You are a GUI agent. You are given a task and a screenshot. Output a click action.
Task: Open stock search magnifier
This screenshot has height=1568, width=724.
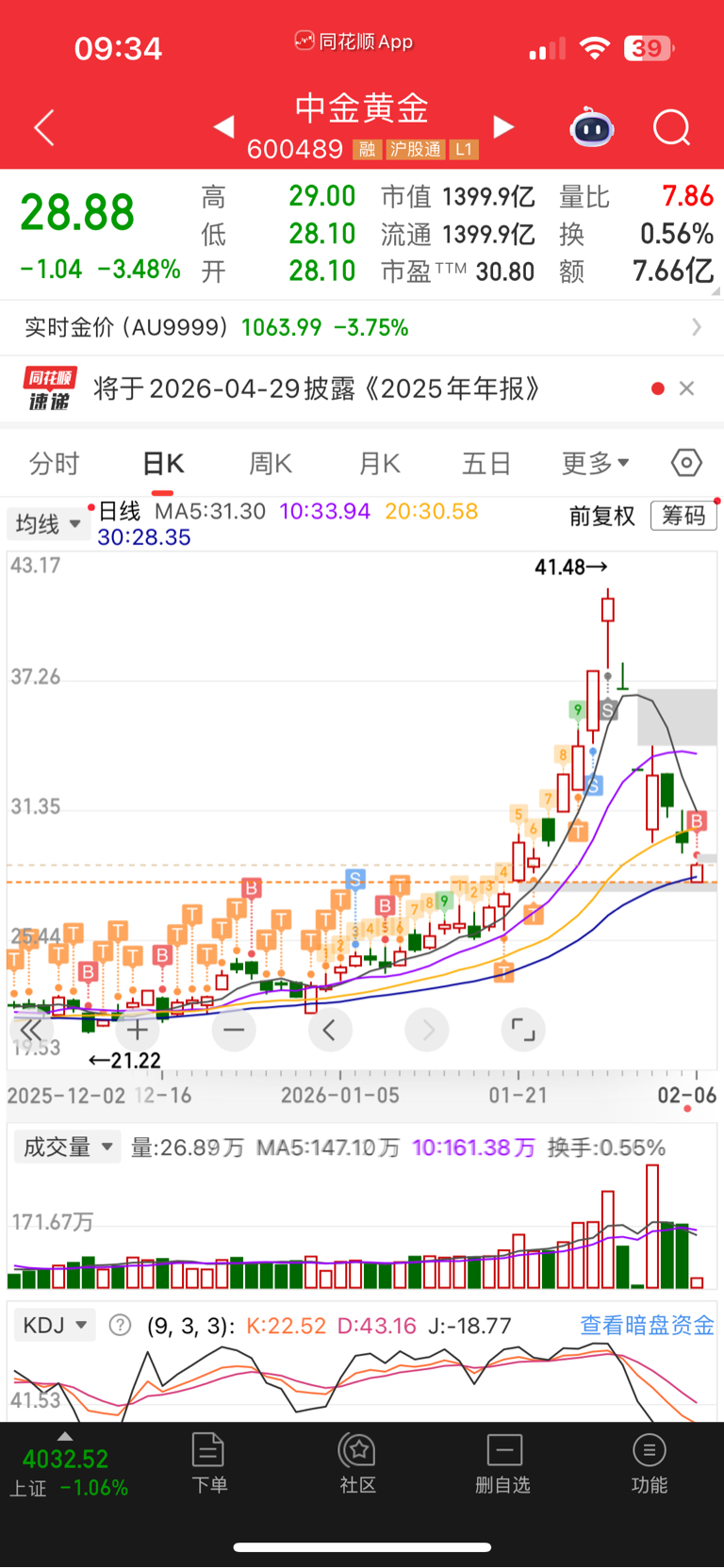pos(672,127)
